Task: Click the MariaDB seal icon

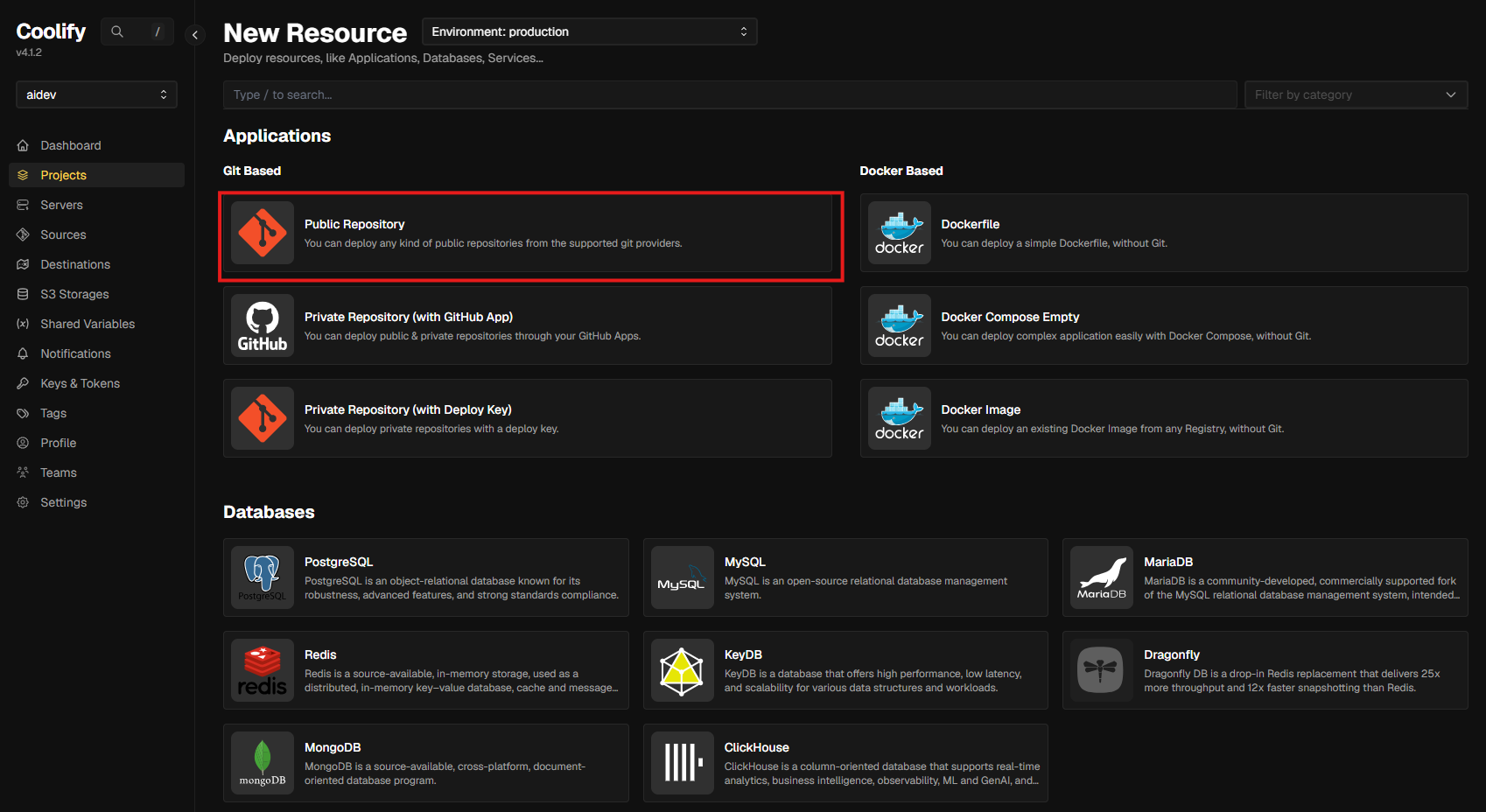Action: click(1102, 577)
